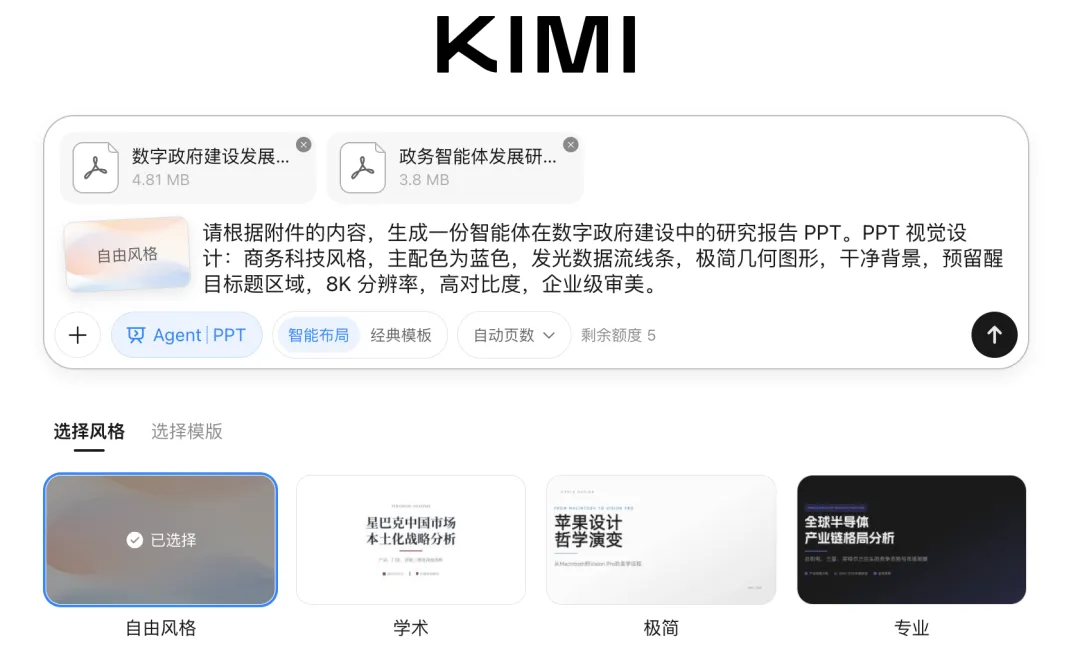Click the chevron beside 自动页数
1080x649 pixels.
coord(549,336)
